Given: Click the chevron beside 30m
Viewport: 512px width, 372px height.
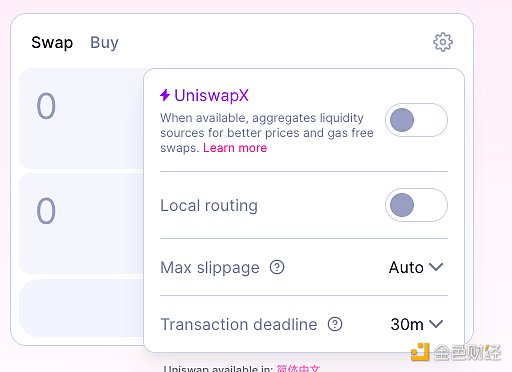Looking at the screenshot, I should pos(436,324).
